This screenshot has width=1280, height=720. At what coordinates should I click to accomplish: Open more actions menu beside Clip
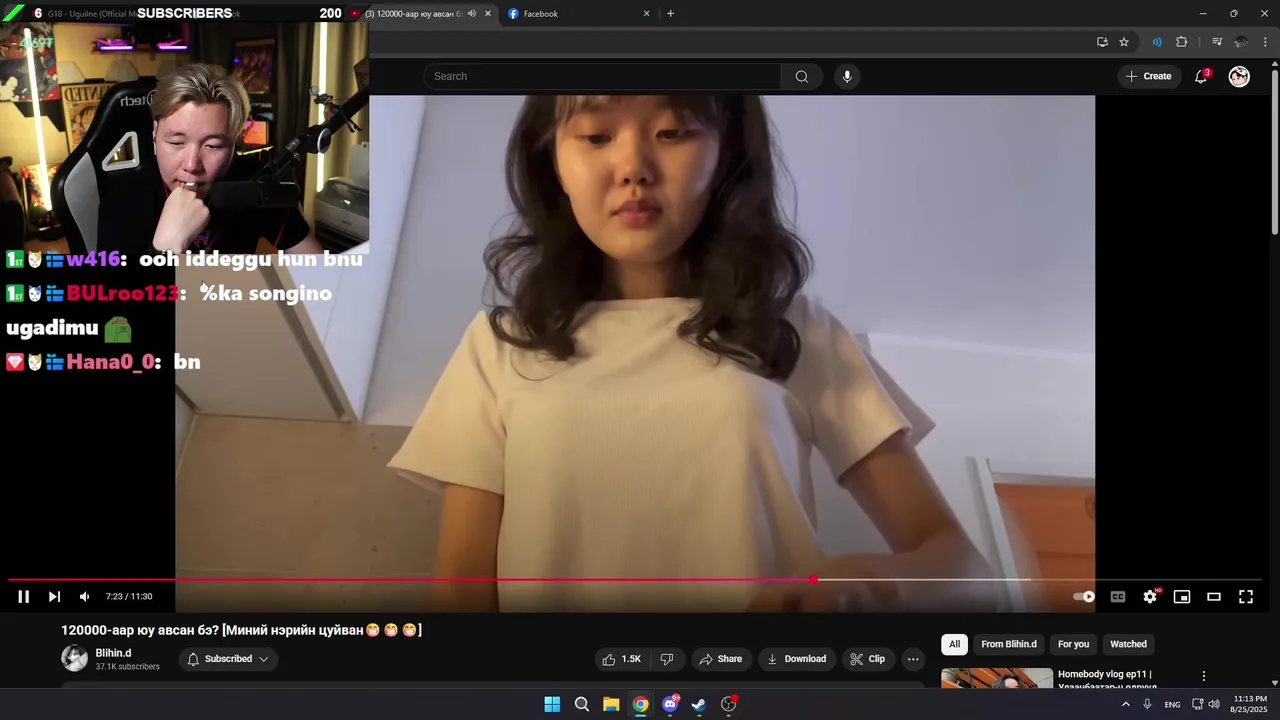(x=913, y=659)
